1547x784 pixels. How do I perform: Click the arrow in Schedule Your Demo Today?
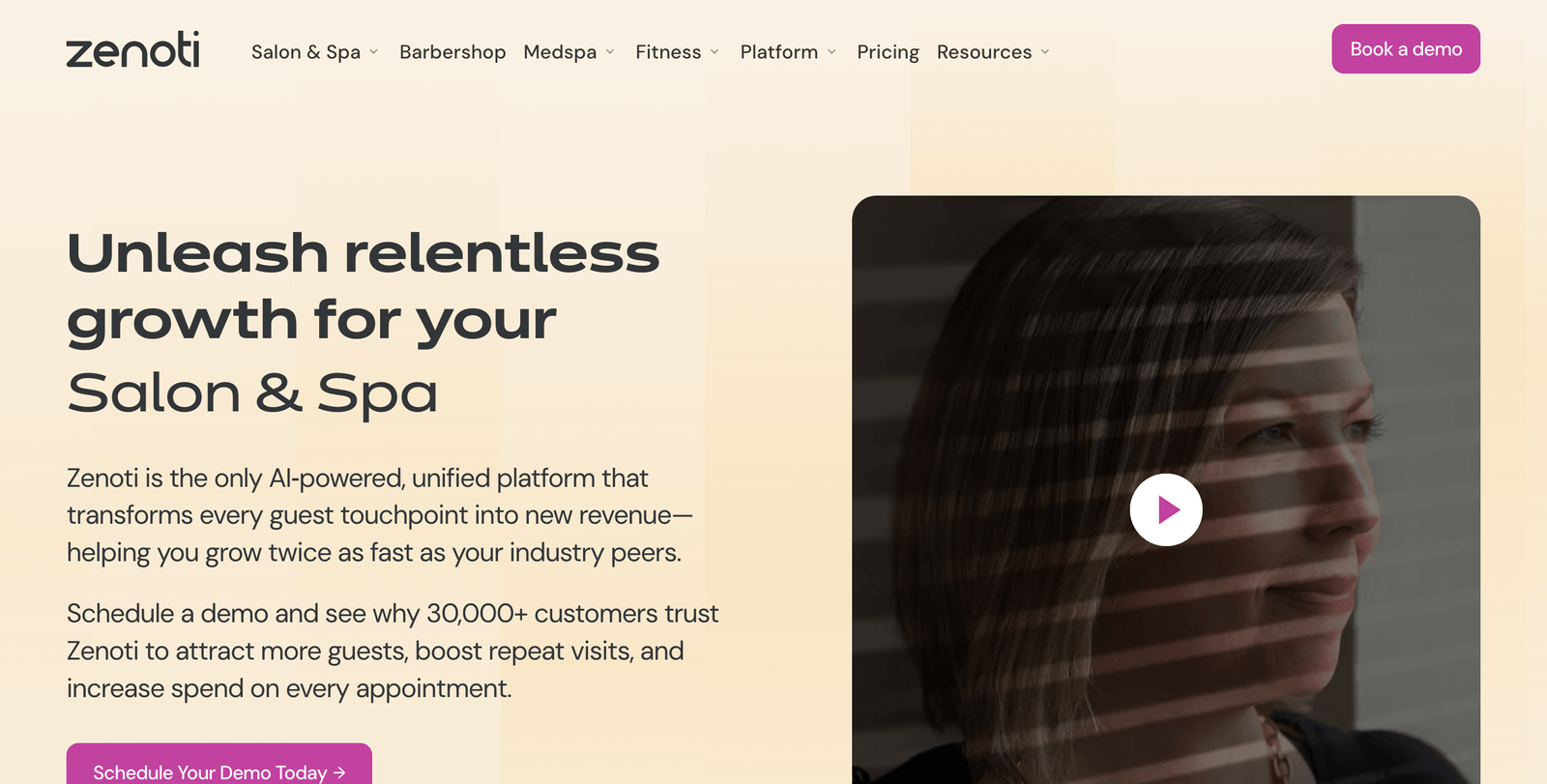pos(339,772)
